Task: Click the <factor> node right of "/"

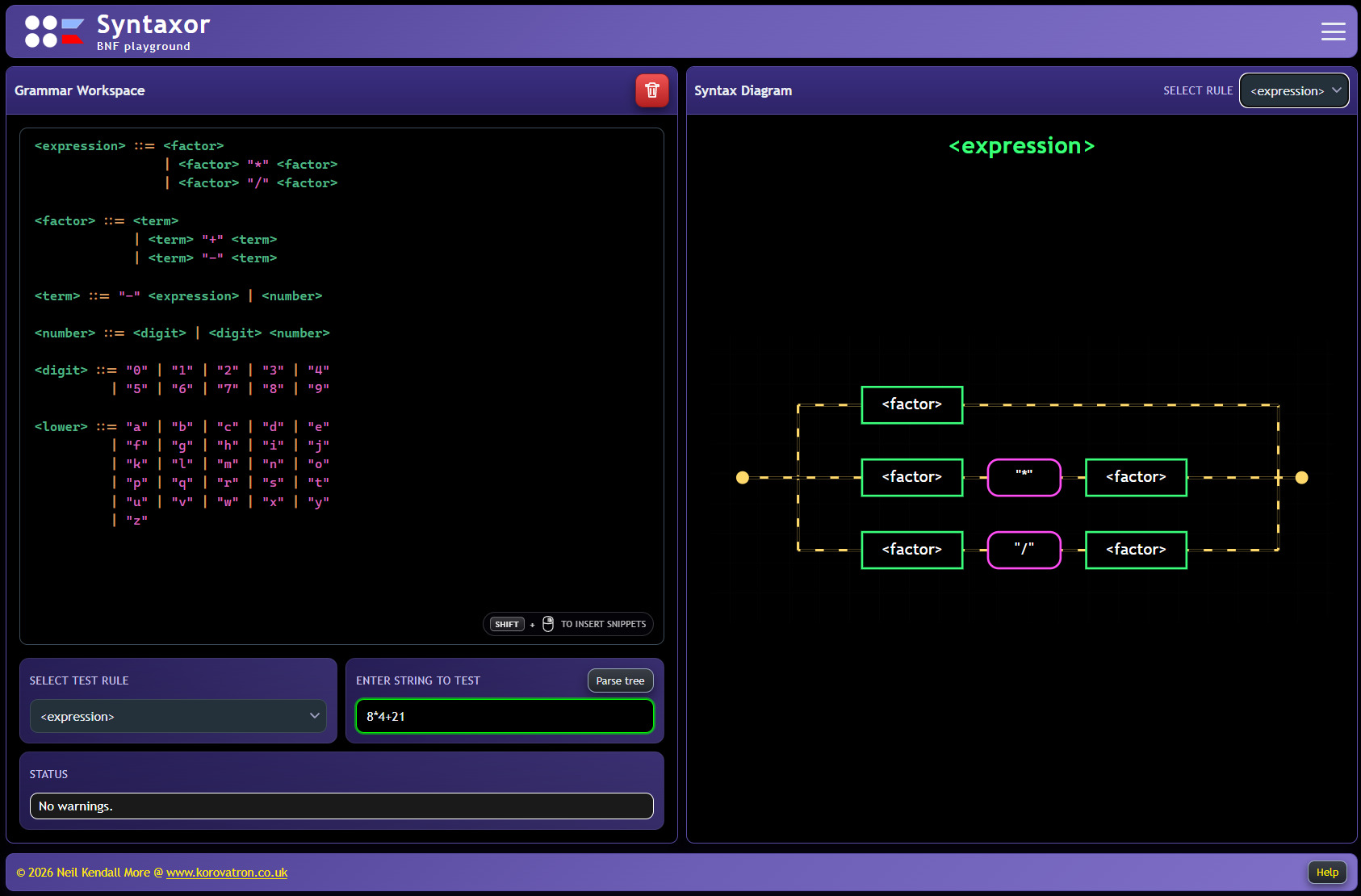Action: click(1136, 550)
